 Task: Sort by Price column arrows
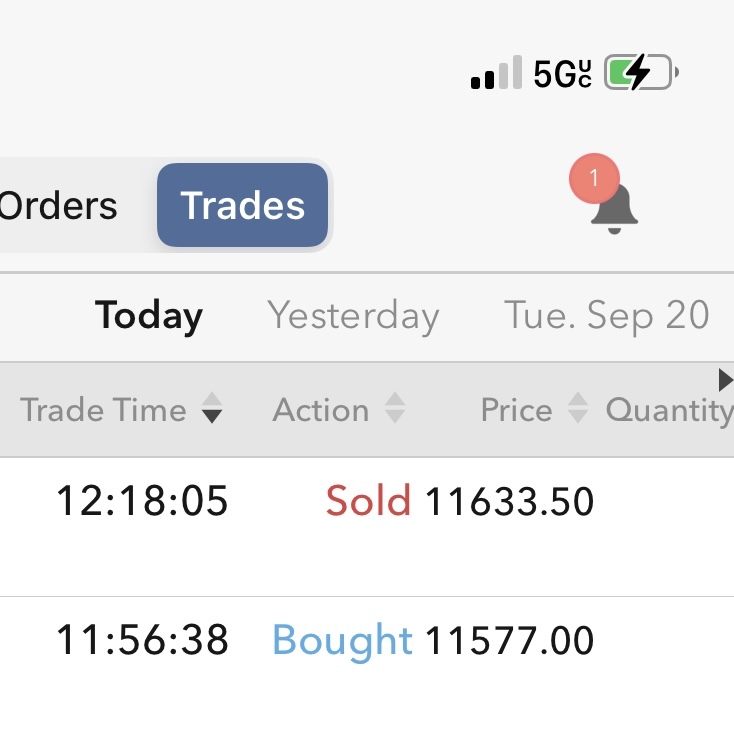pos(578,410)
